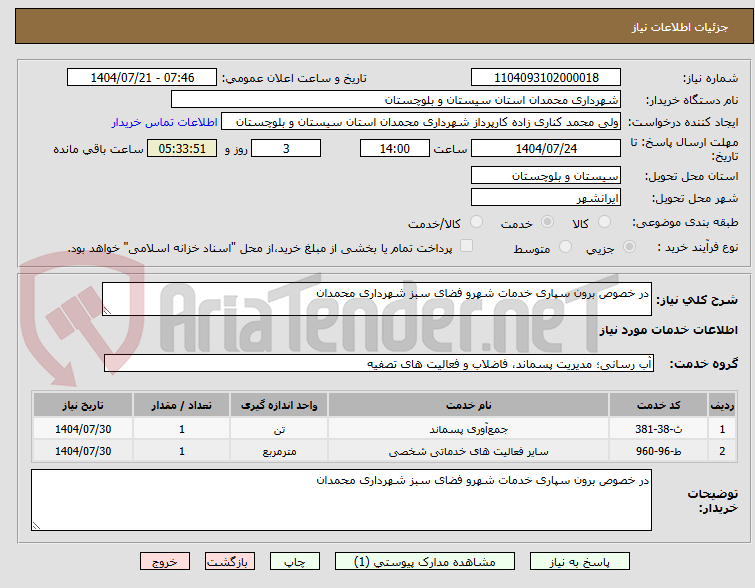Click the resize handle of شرح کلی نیاز box
755x588 pixels.
[107, 311]
